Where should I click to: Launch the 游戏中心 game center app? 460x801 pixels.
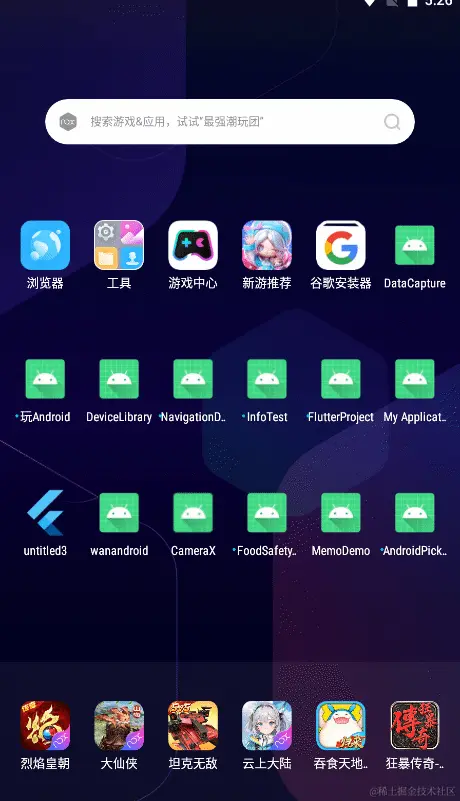(x=193, y=245)
